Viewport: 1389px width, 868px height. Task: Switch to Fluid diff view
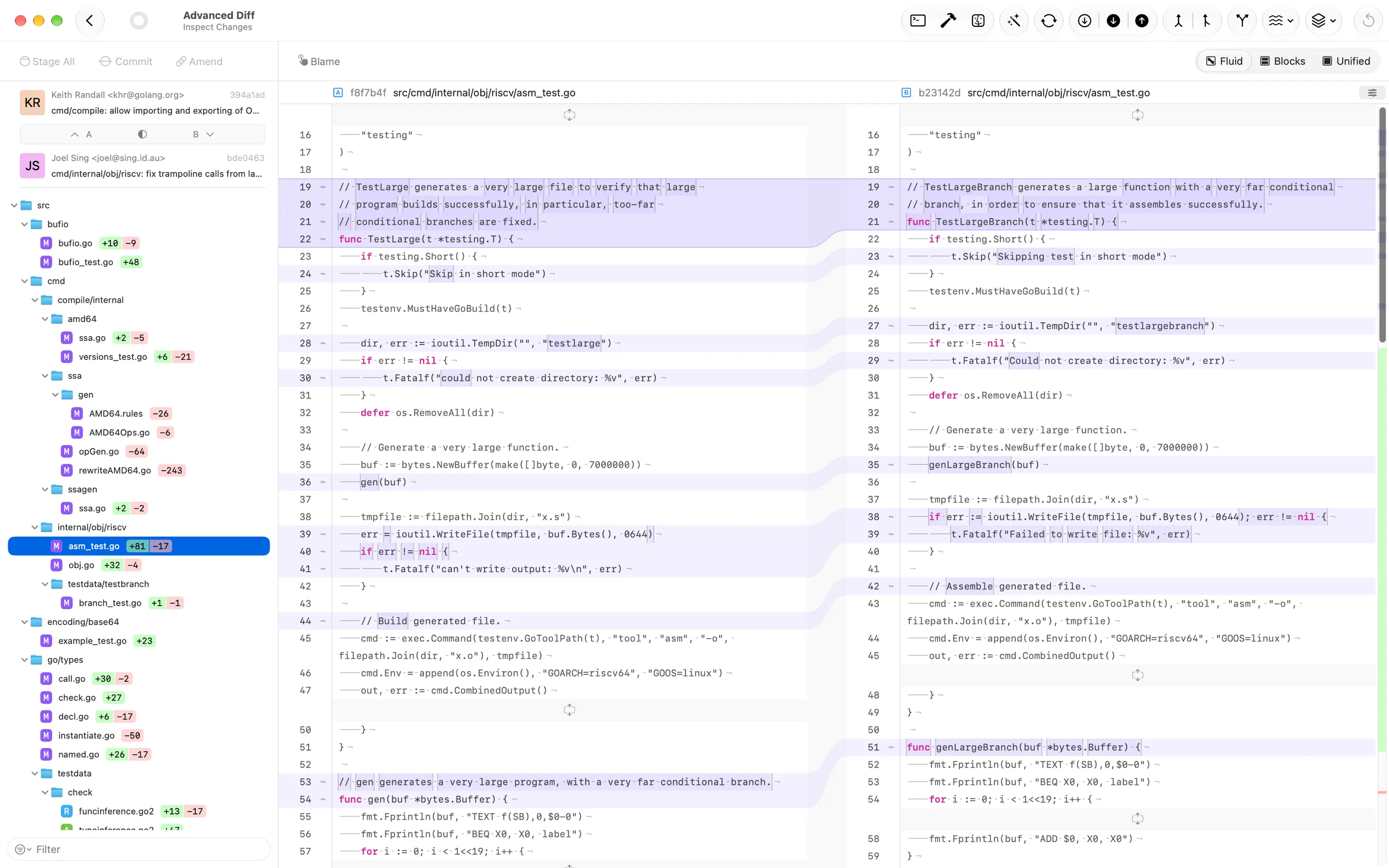(1224, 61)
